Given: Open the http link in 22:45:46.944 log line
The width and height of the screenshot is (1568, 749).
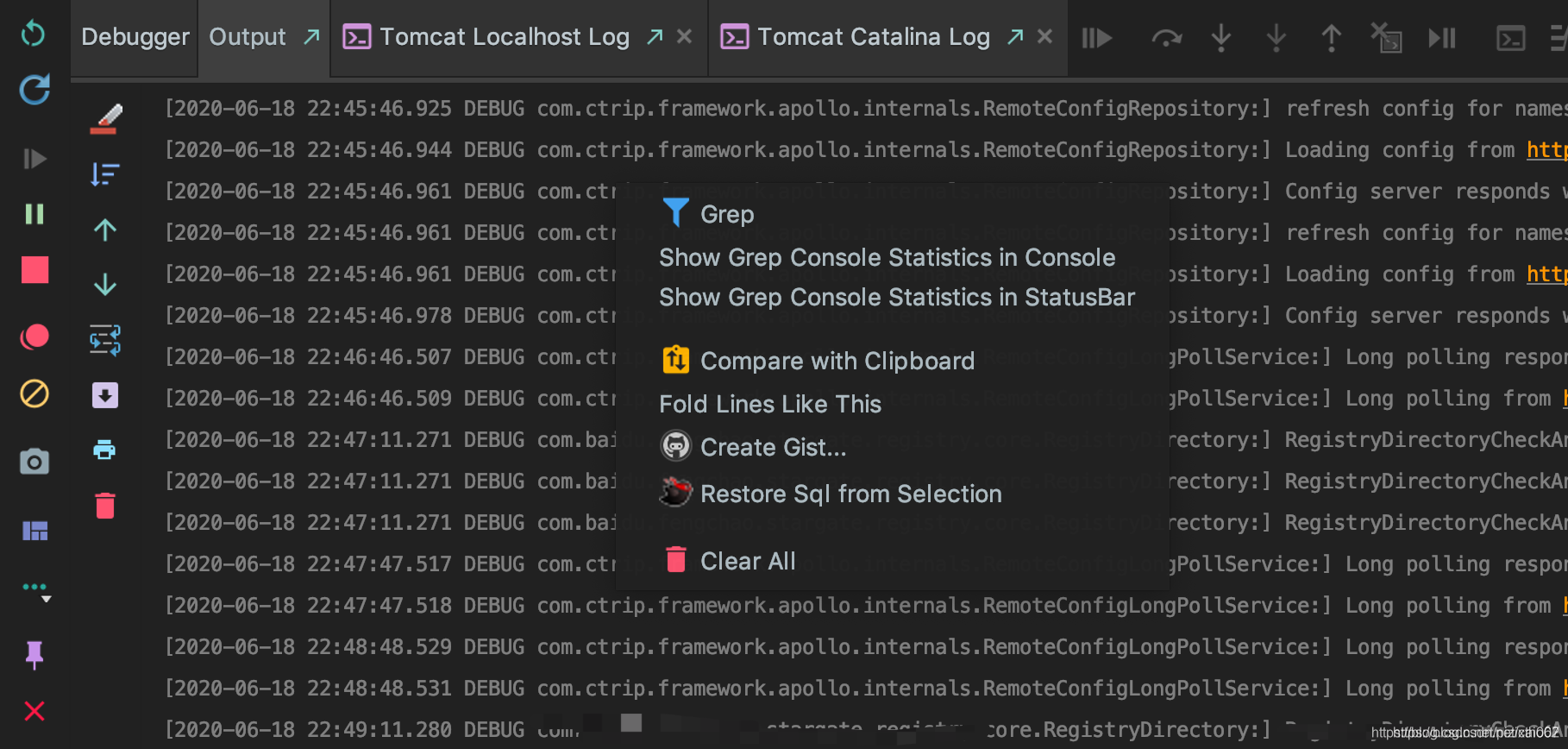Looking at the screenshot, I should tap(1547, 150).
